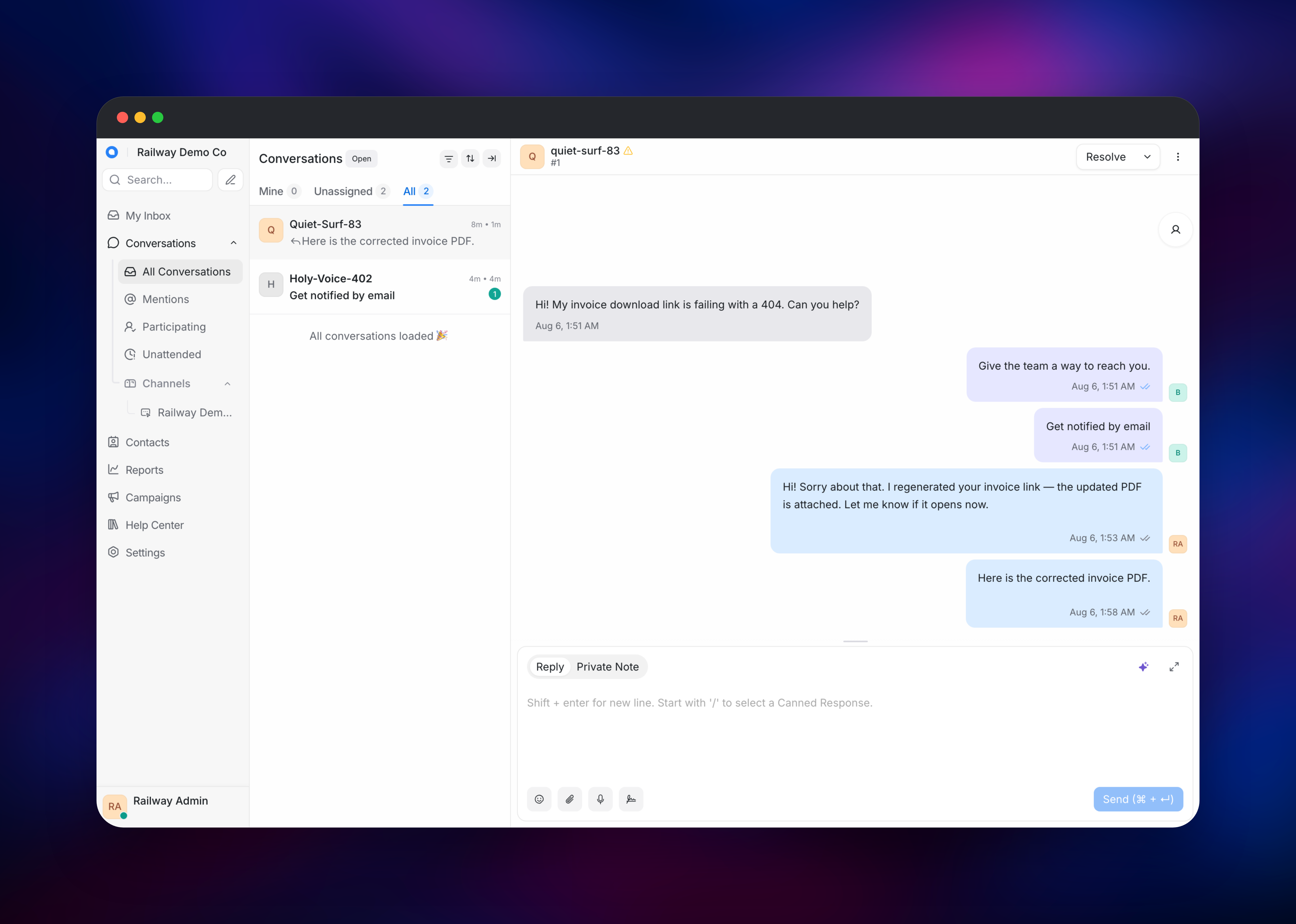This screenshot has height=924, width=1296.
Task: Open the compose new conversation pencil icon
Action: 231,180
